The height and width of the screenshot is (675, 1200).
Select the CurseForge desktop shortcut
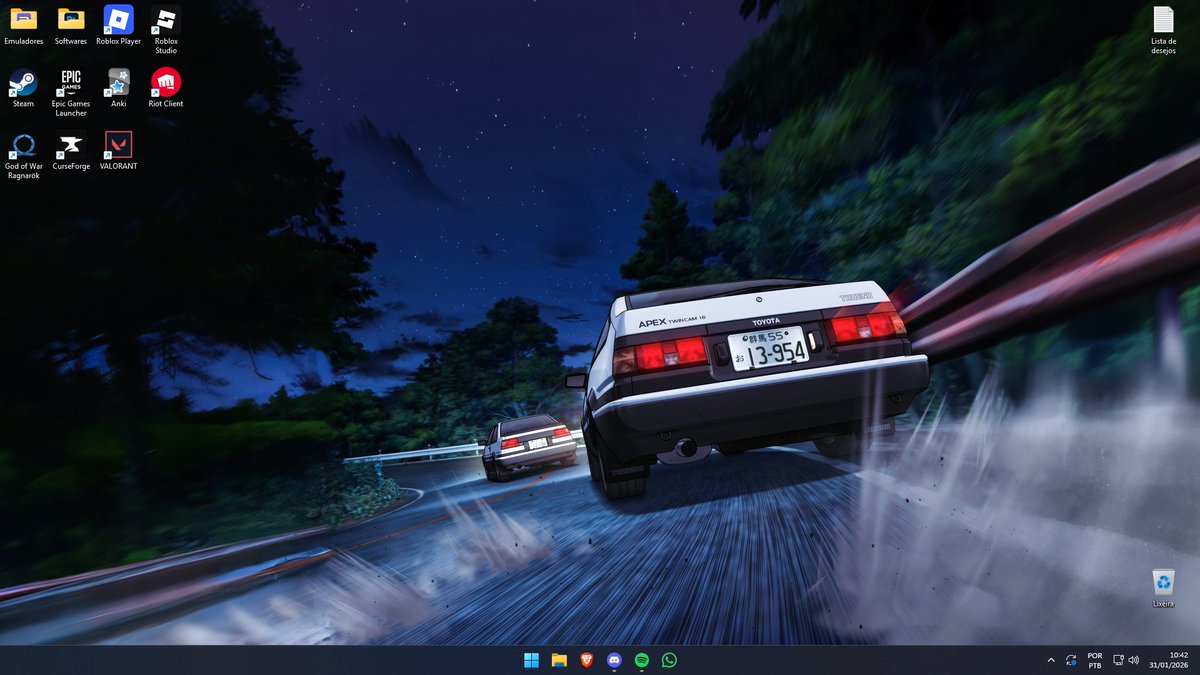pyautogui.click(x=71, y=150)
